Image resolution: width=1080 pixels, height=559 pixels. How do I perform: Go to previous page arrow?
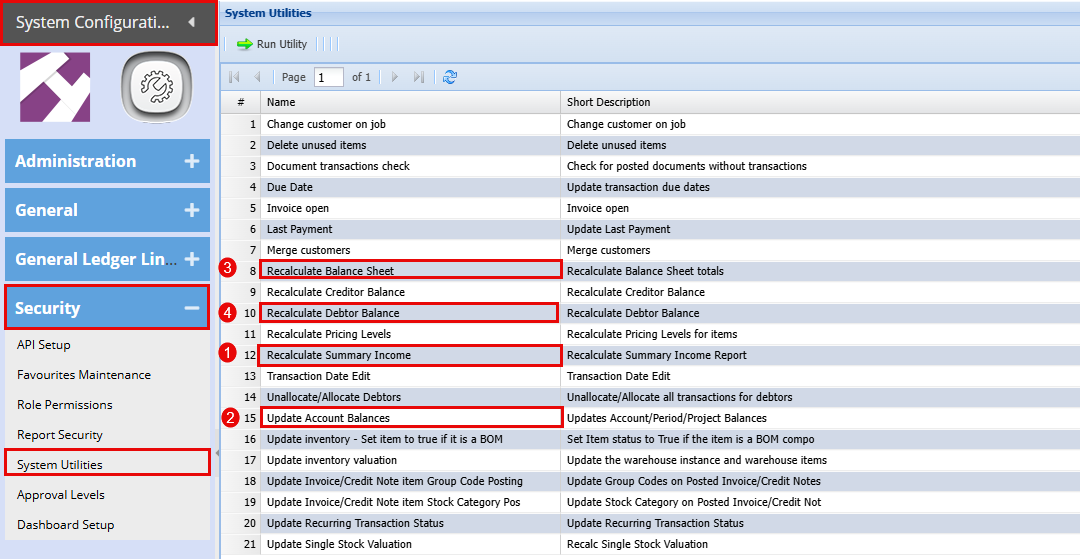257,77
